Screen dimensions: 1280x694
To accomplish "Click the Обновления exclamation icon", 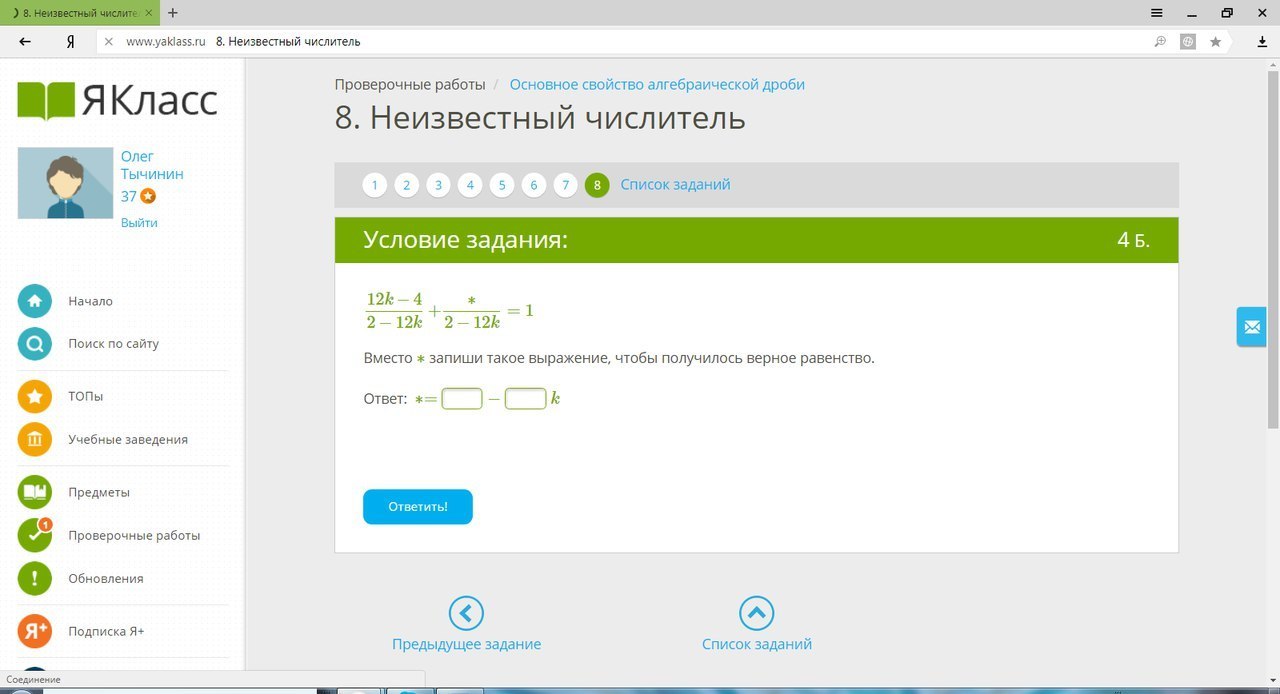I will pyautogui.click(x=35, y=578).
